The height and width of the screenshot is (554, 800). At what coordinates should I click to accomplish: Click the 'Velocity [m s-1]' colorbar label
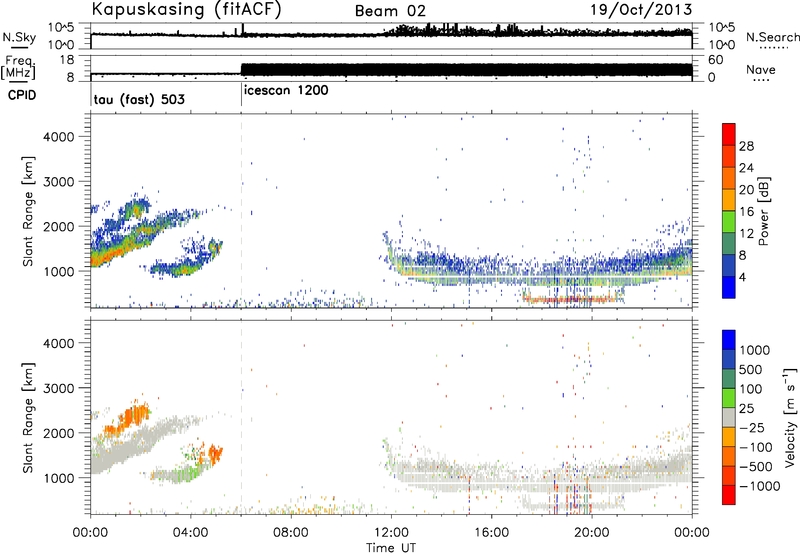tap(790, 417)
